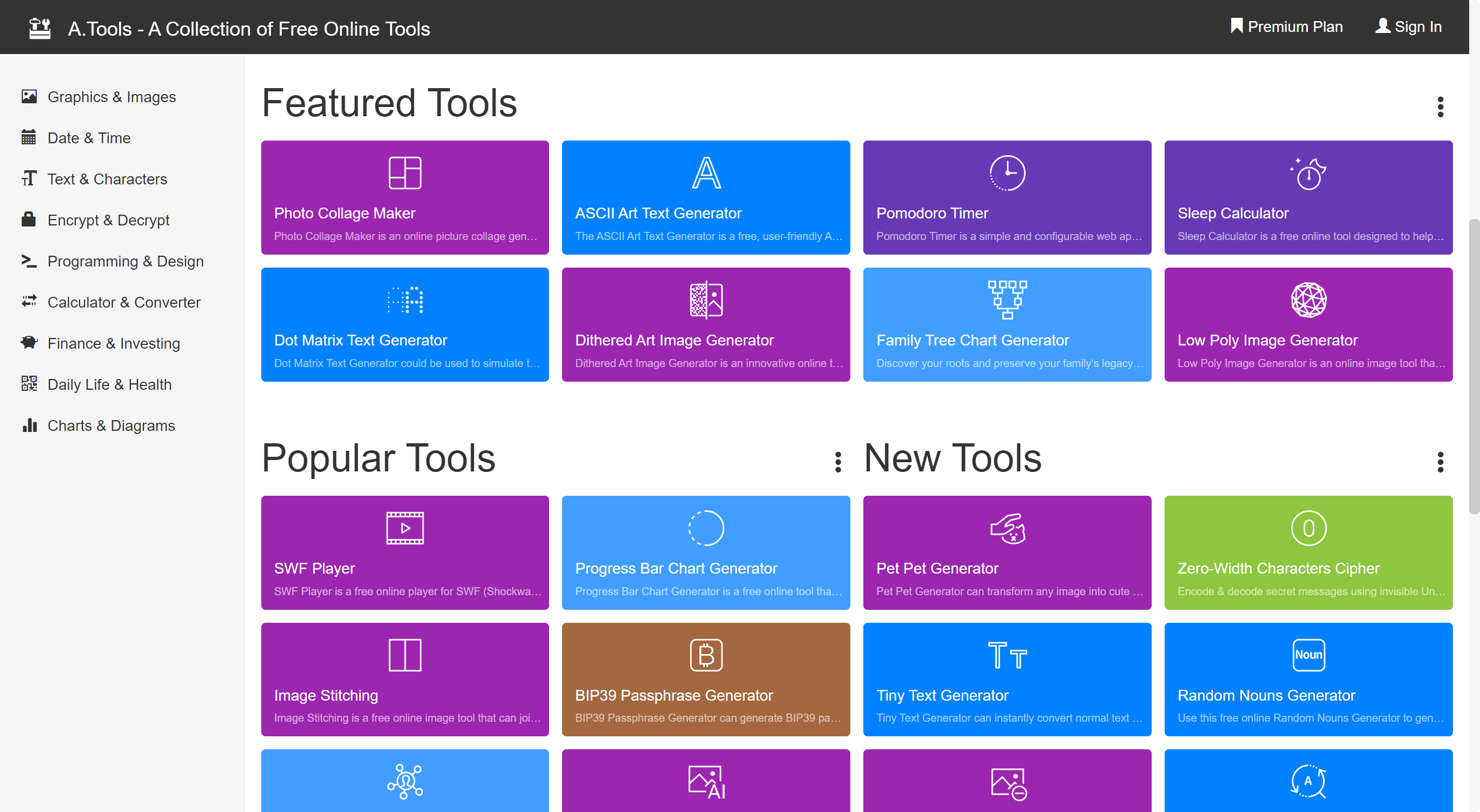The height and width of the screenshot is (812, 1480).
Task: Open the Premium Plan link
Action: (x=1286, y=26)
